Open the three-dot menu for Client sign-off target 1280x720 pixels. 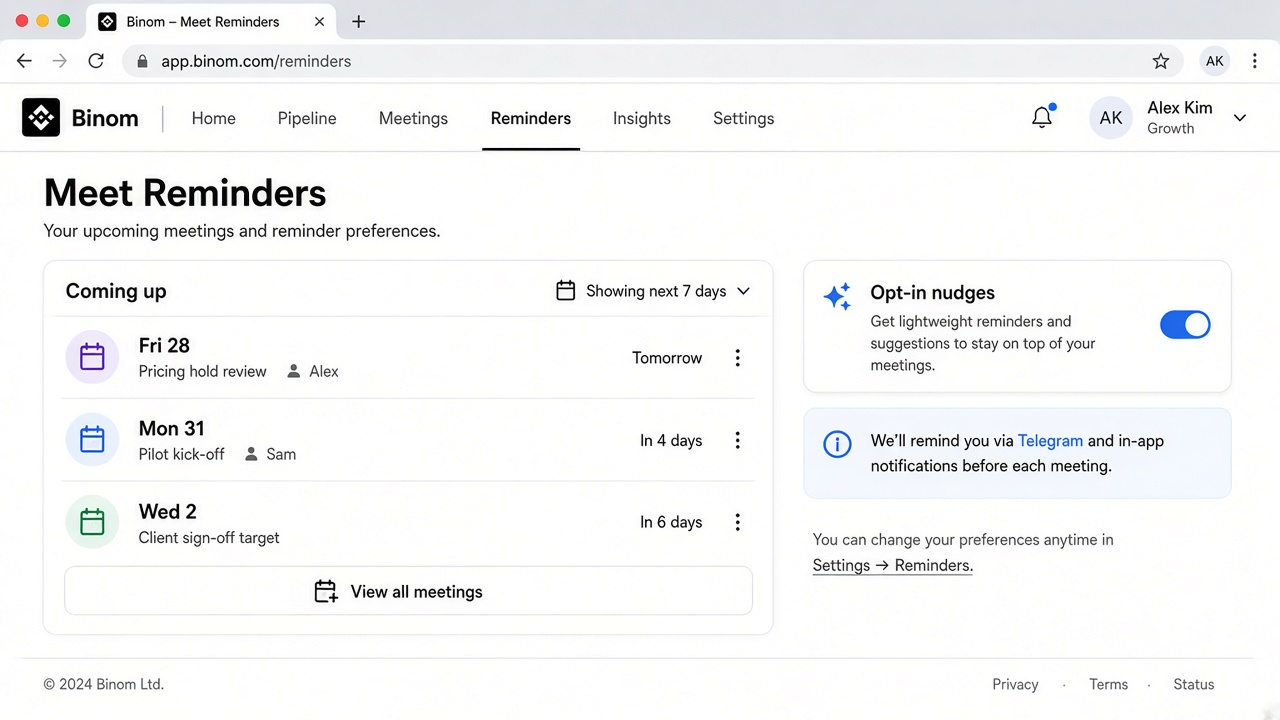[738, 522]
